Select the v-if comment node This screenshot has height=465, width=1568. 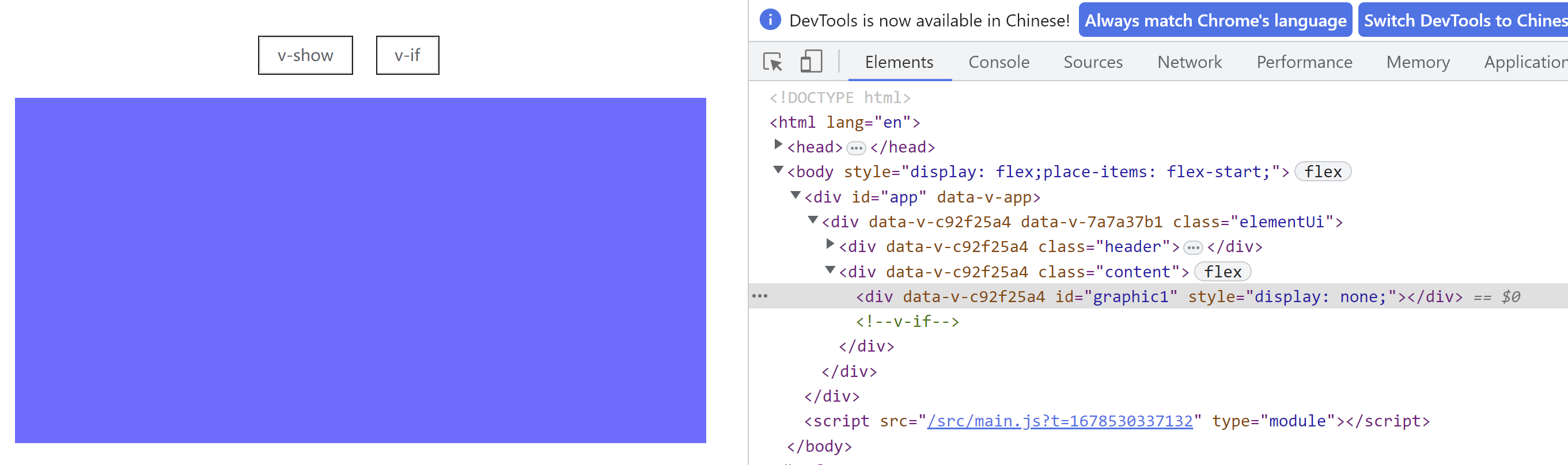click(907, 322)
